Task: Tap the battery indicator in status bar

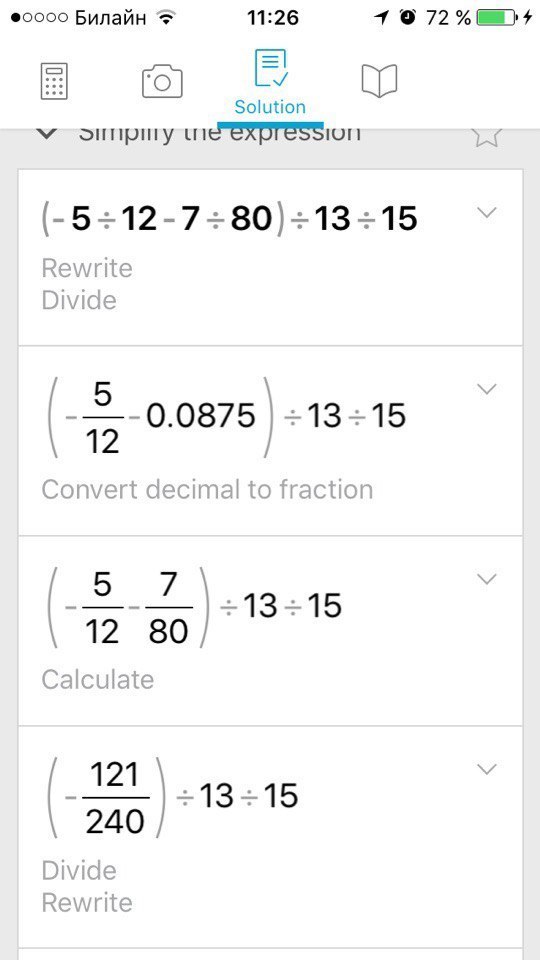Action: [495, 18]
